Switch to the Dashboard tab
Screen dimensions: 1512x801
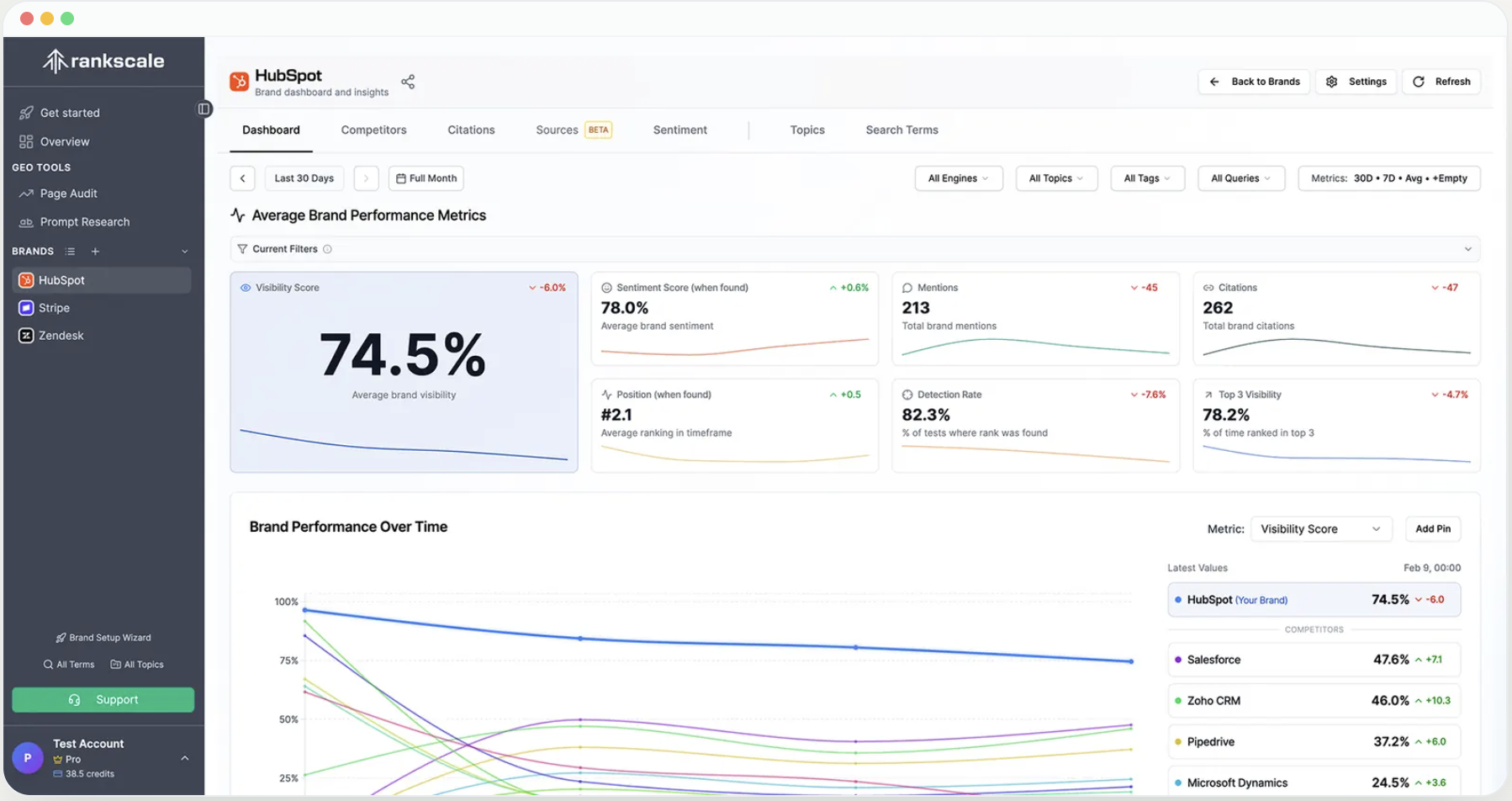click(271, 130)
